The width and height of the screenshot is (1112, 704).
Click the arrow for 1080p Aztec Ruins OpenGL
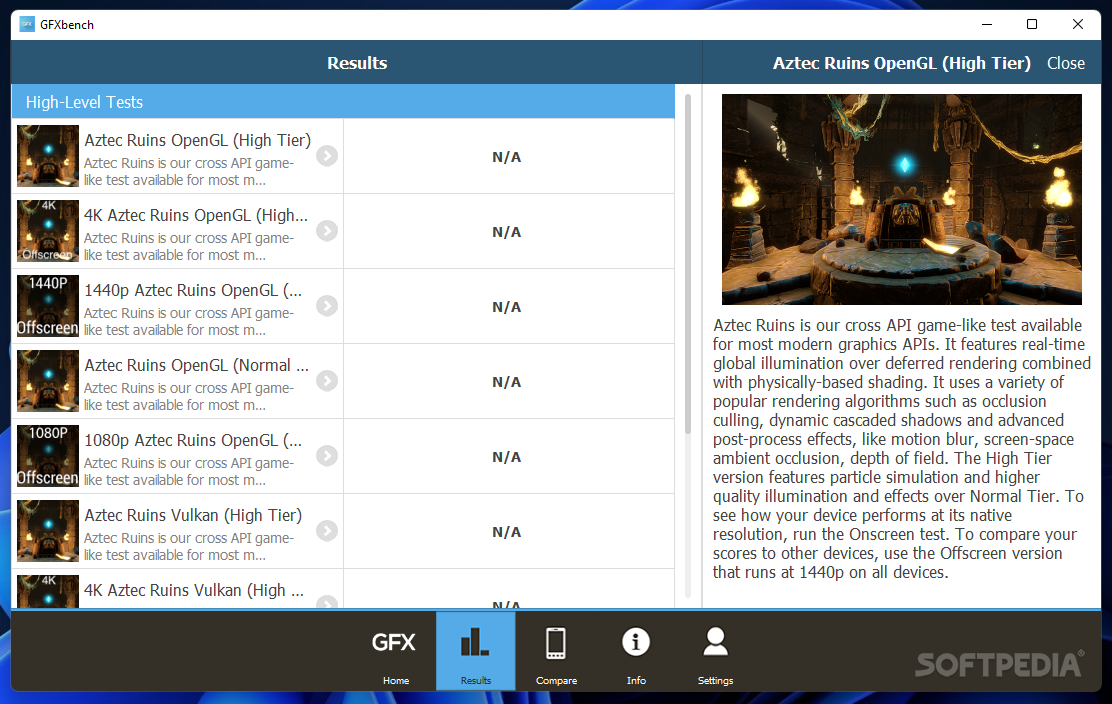pos(327,456)
